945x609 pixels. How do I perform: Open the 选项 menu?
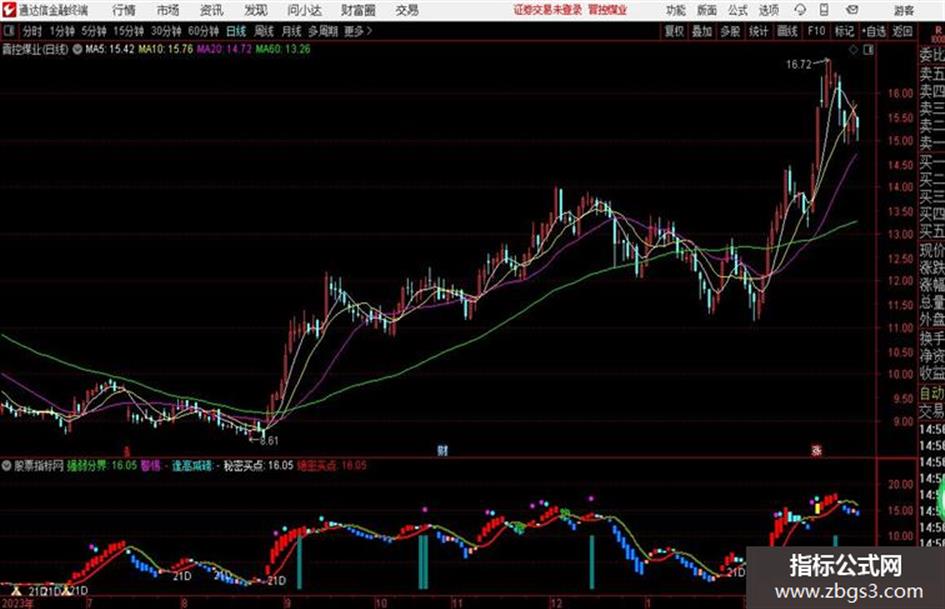pyautogui.click(x=768, y=10)
